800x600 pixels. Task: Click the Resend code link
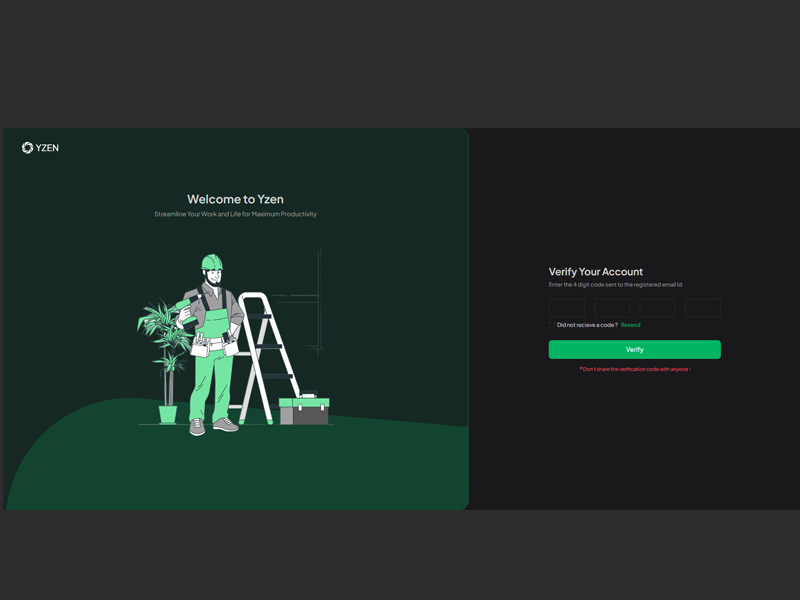[630, 325]
